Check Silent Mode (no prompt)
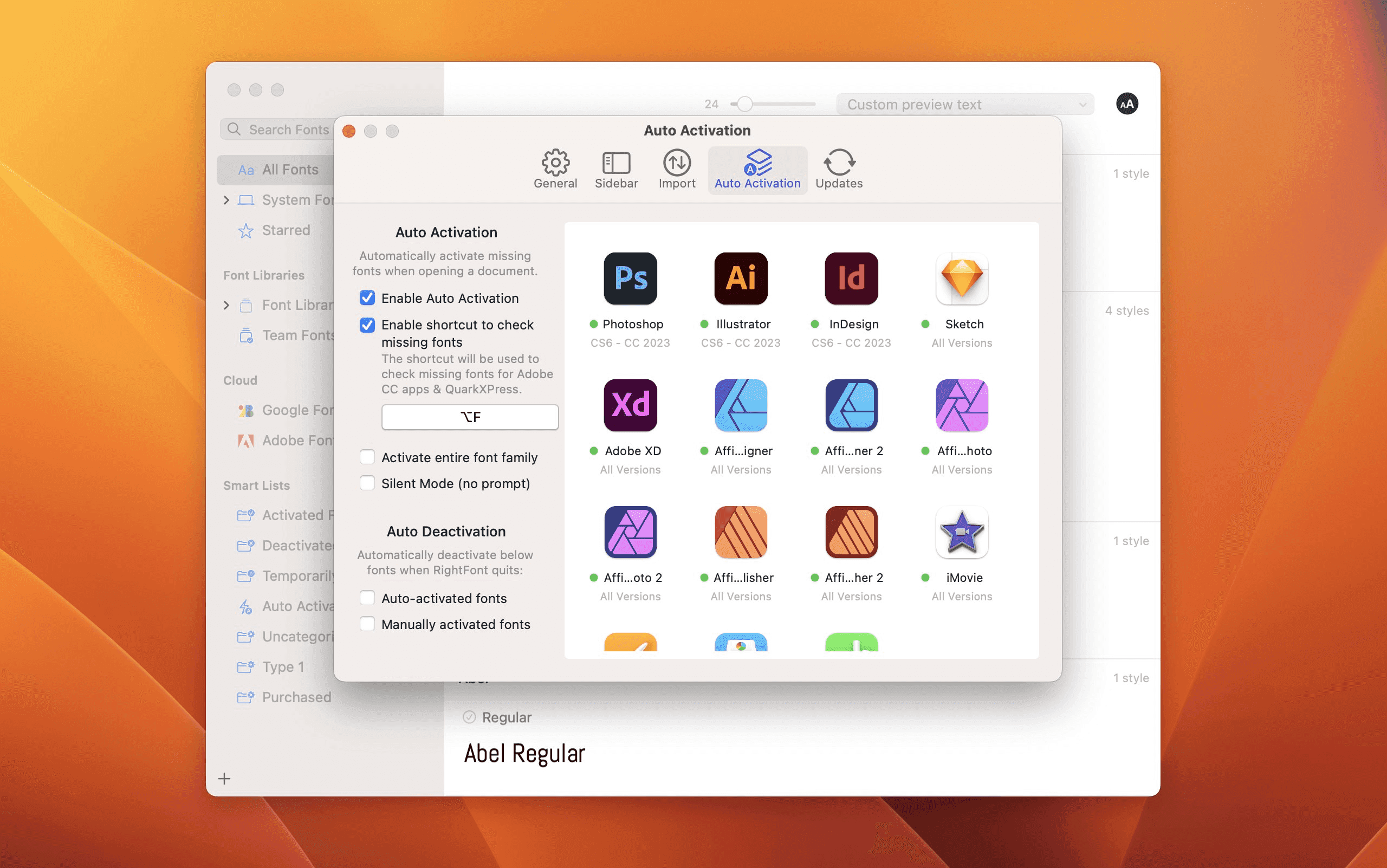This screenshot has width=1387, height=868. click(x=367, y=483)
